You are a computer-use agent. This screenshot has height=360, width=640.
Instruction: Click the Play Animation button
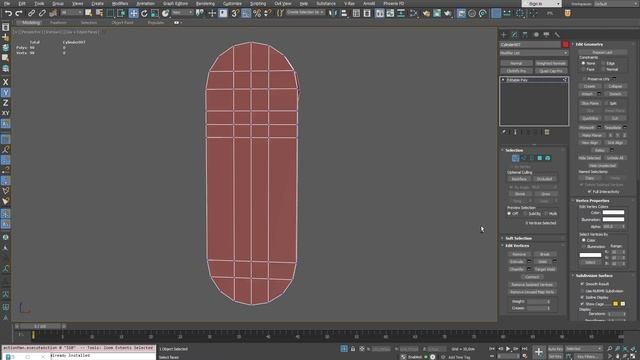click(508, 349)
